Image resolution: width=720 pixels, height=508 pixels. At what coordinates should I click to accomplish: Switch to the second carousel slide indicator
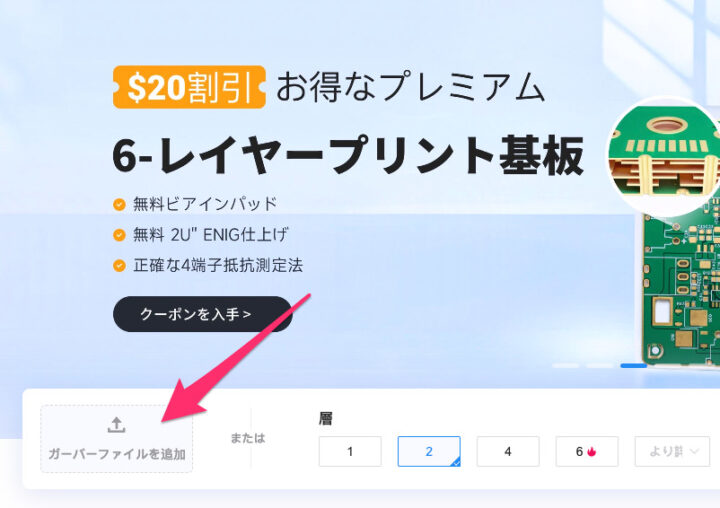coord(599,366)
